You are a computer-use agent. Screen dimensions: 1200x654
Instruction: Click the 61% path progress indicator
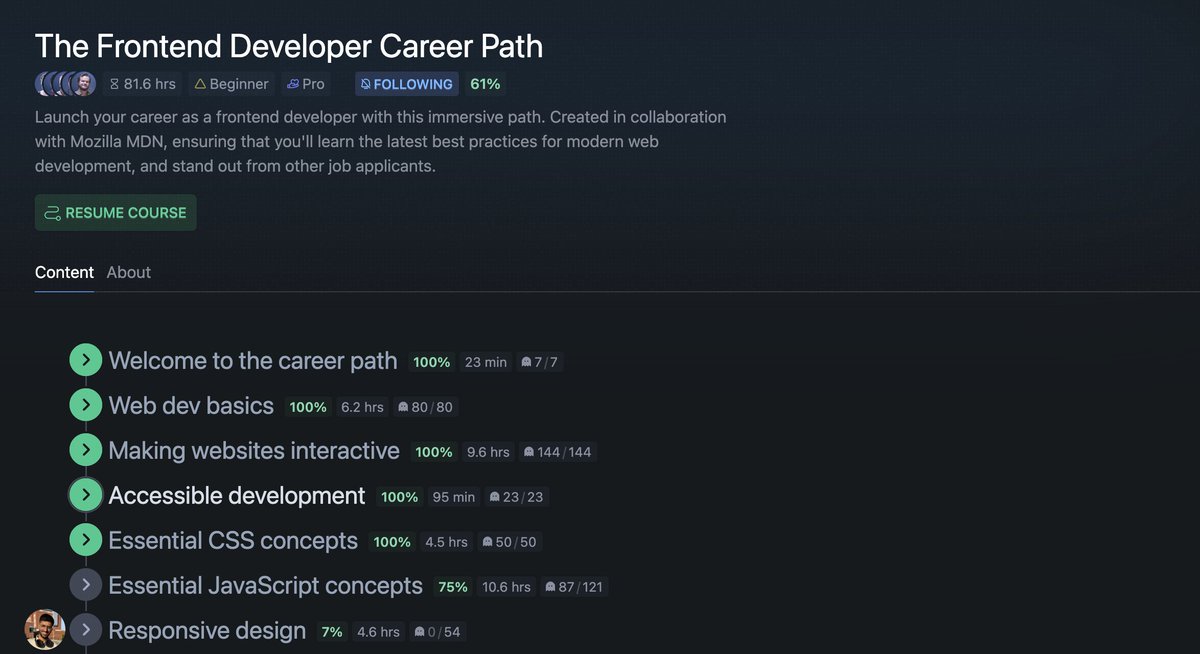coord(484,84)
